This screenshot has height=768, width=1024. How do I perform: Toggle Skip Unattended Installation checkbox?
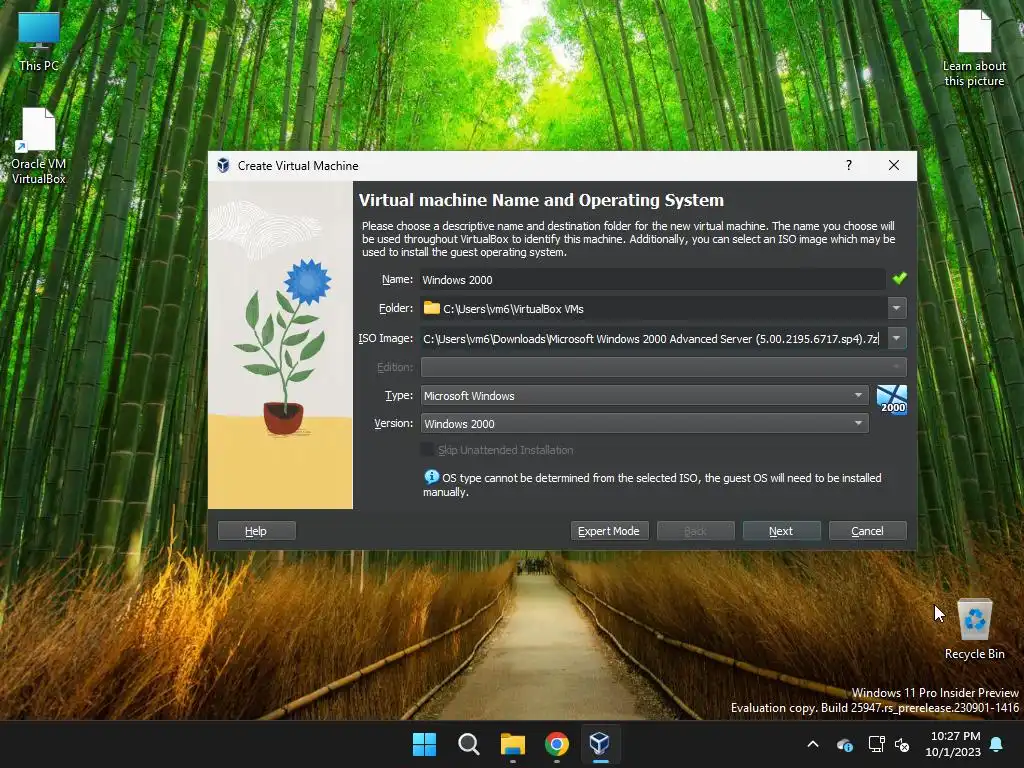[428, 449]
